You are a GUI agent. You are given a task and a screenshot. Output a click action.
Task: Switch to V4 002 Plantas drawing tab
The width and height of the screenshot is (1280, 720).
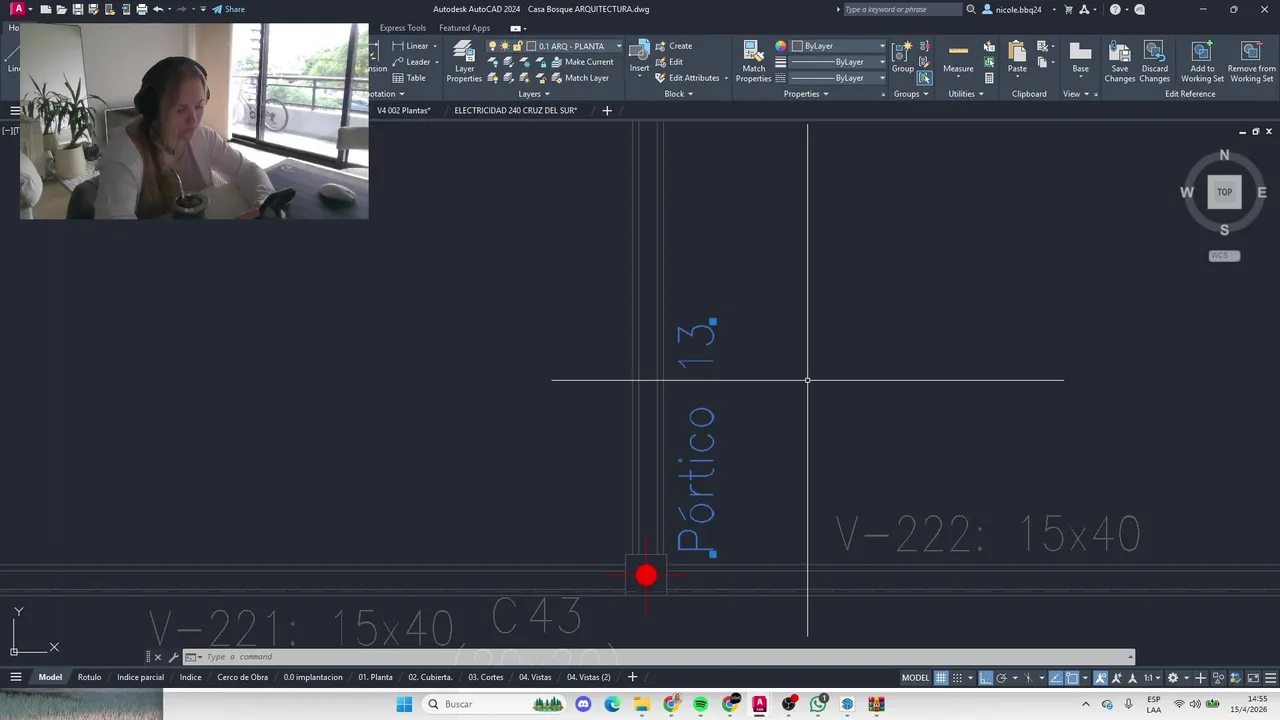click(x=403, y=110)
